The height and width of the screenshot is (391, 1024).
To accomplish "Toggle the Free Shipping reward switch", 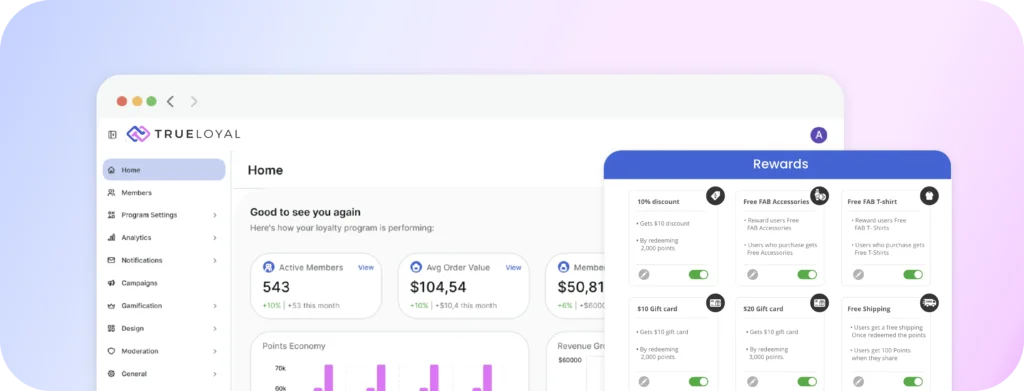I will 913,382.
